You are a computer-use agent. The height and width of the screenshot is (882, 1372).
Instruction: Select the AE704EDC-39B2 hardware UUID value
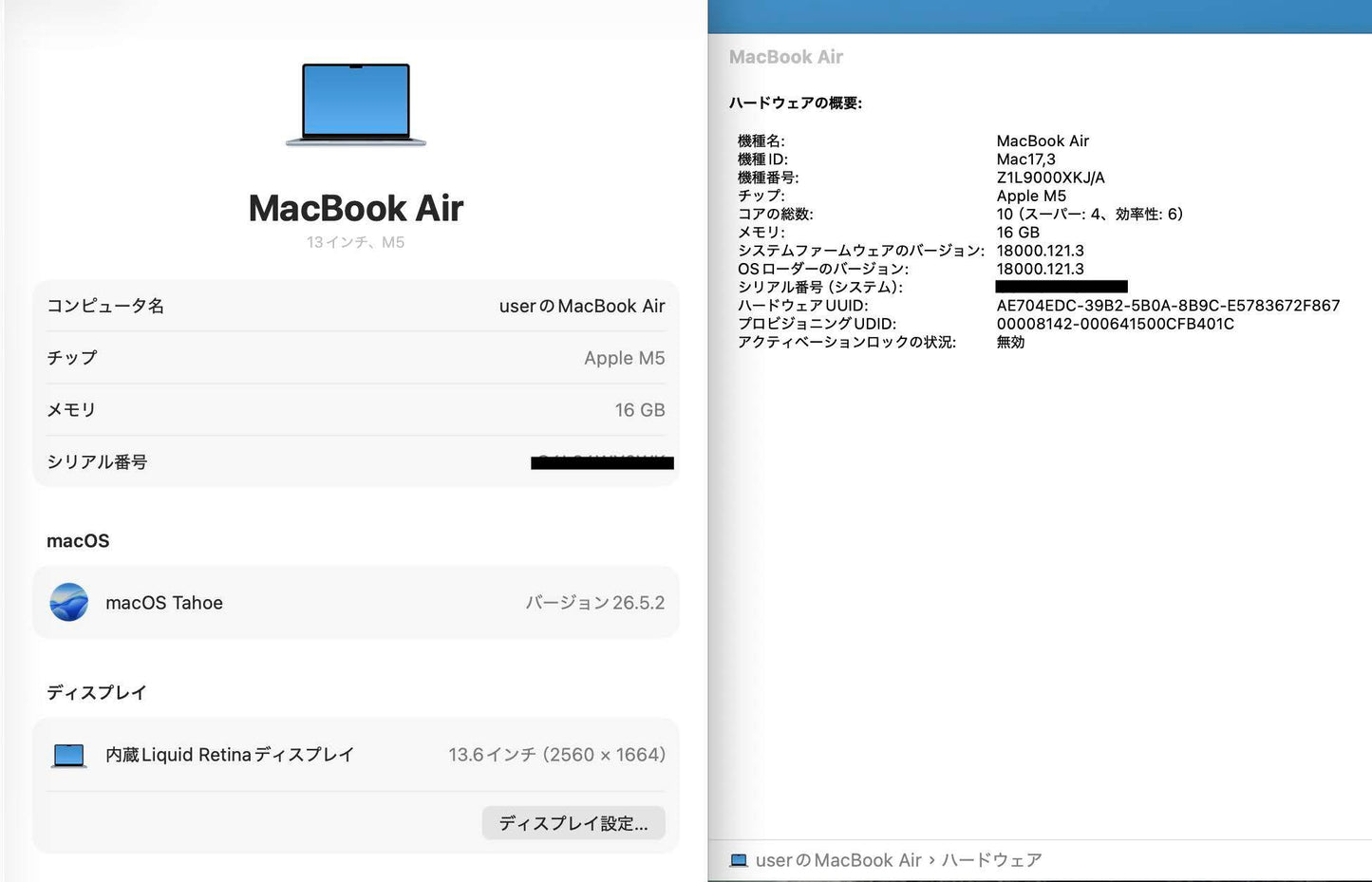[x=1168, y=306]
